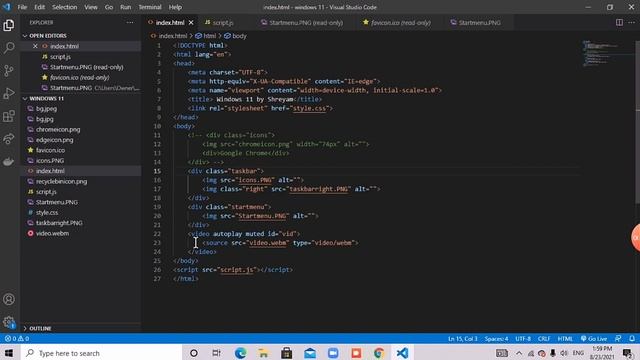
Task: Open the notifications bell in status bar
Action: click(x=631, y=339)
